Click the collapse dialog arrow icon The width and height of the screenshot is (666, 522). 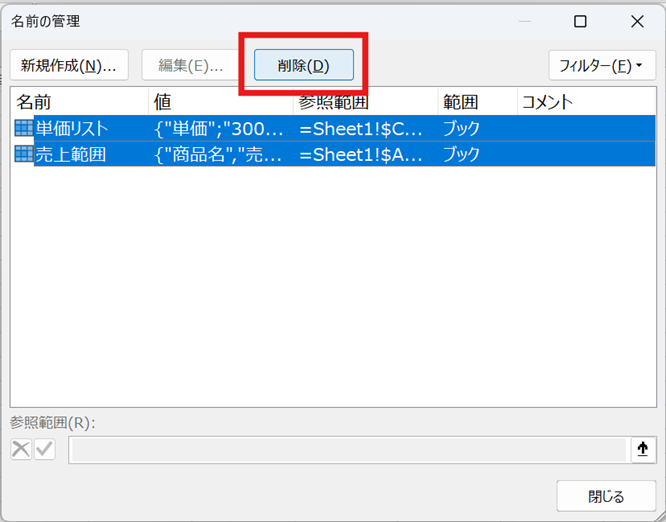pyautogui.click(x=642, y=450)
